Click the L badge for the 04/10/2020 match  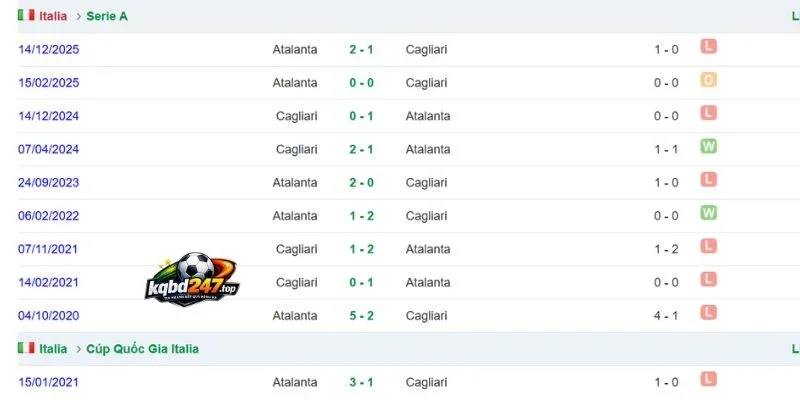pos(708,313)
